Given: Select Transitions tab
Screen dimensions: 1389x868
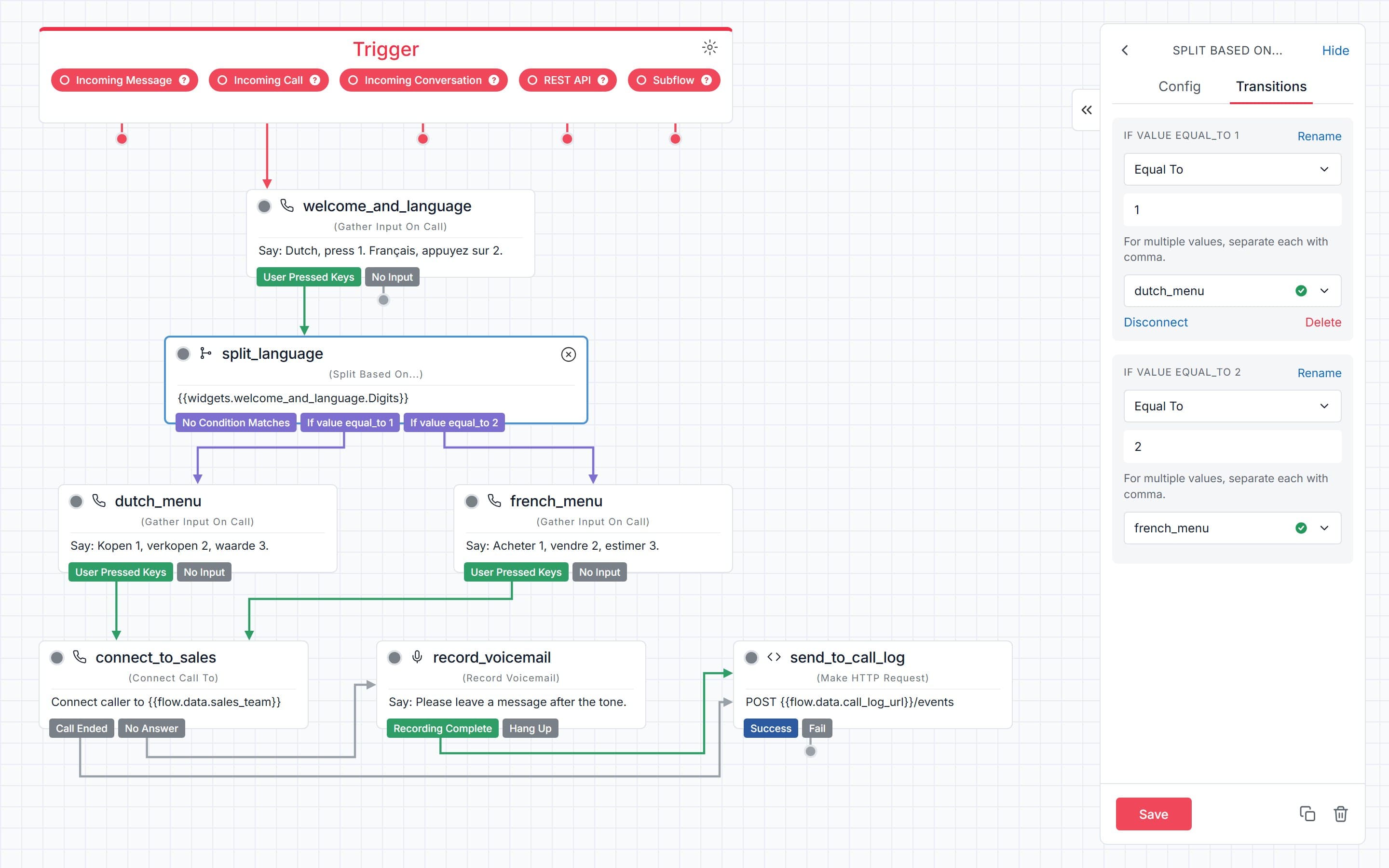Looking at the screenshot, I should point(1271,87).
